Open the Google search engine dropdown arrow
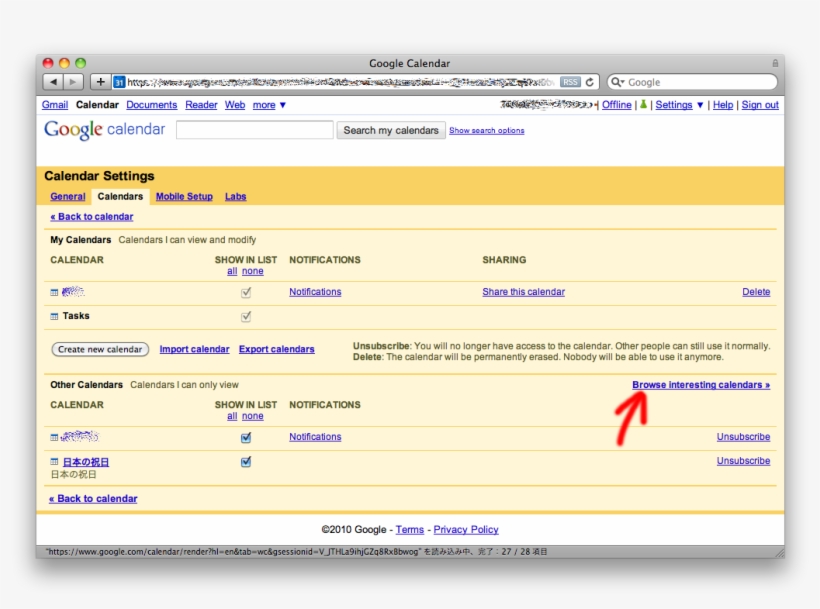 (x=623, y=82)
